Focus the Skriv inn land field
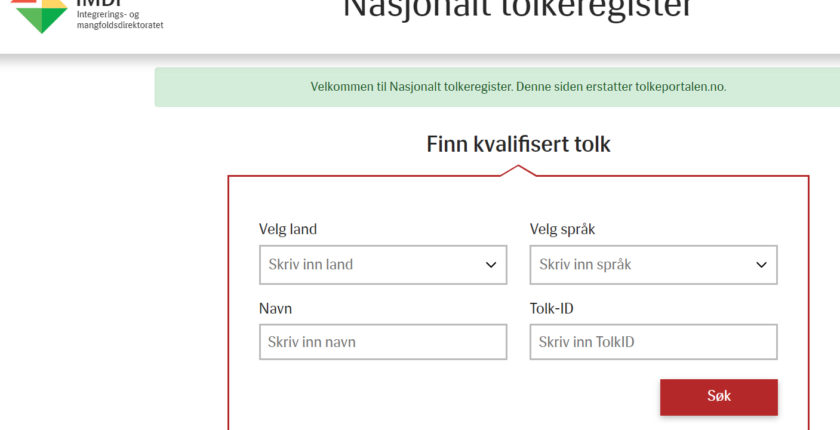This screenshot has width=840, height=430. 383,265
